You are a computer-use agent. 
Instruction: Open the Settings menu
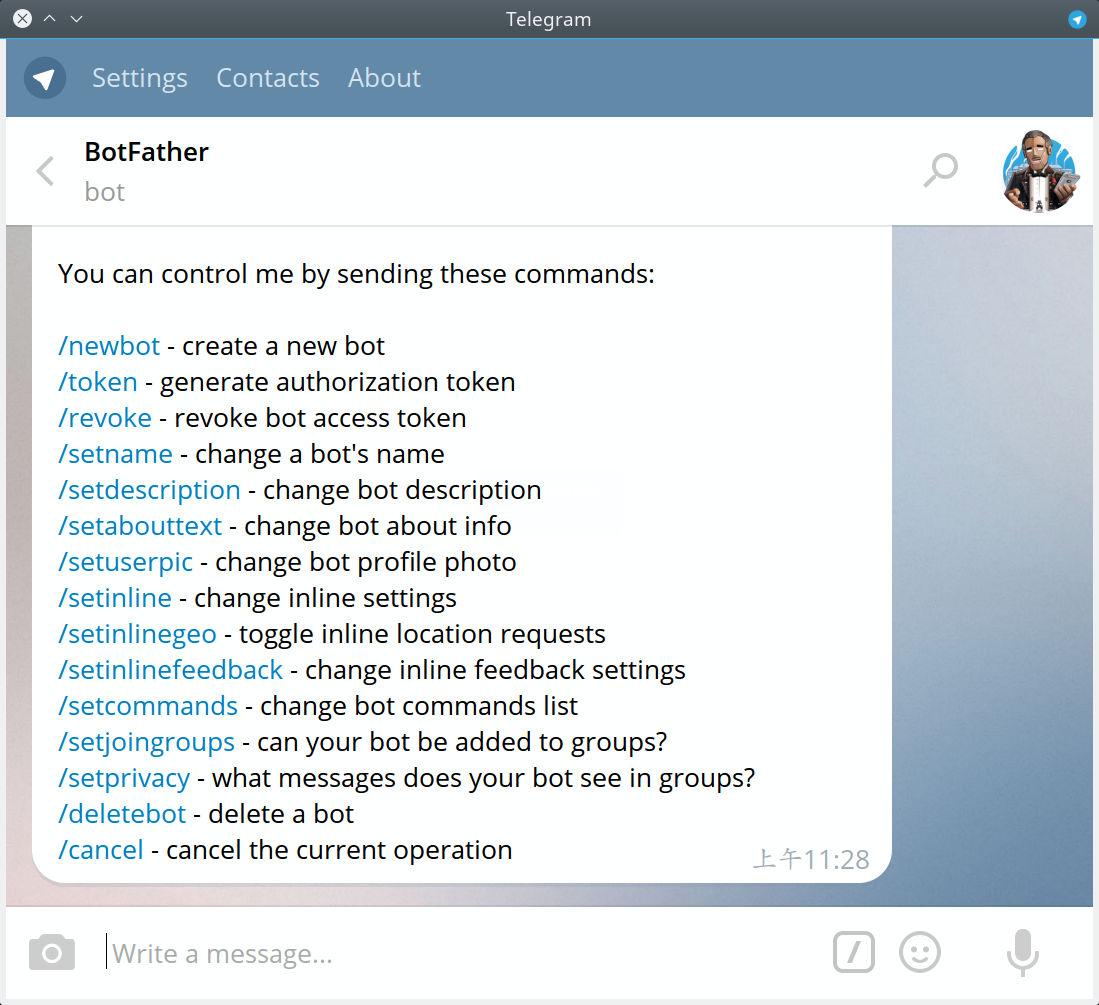[x=139, y=78]
